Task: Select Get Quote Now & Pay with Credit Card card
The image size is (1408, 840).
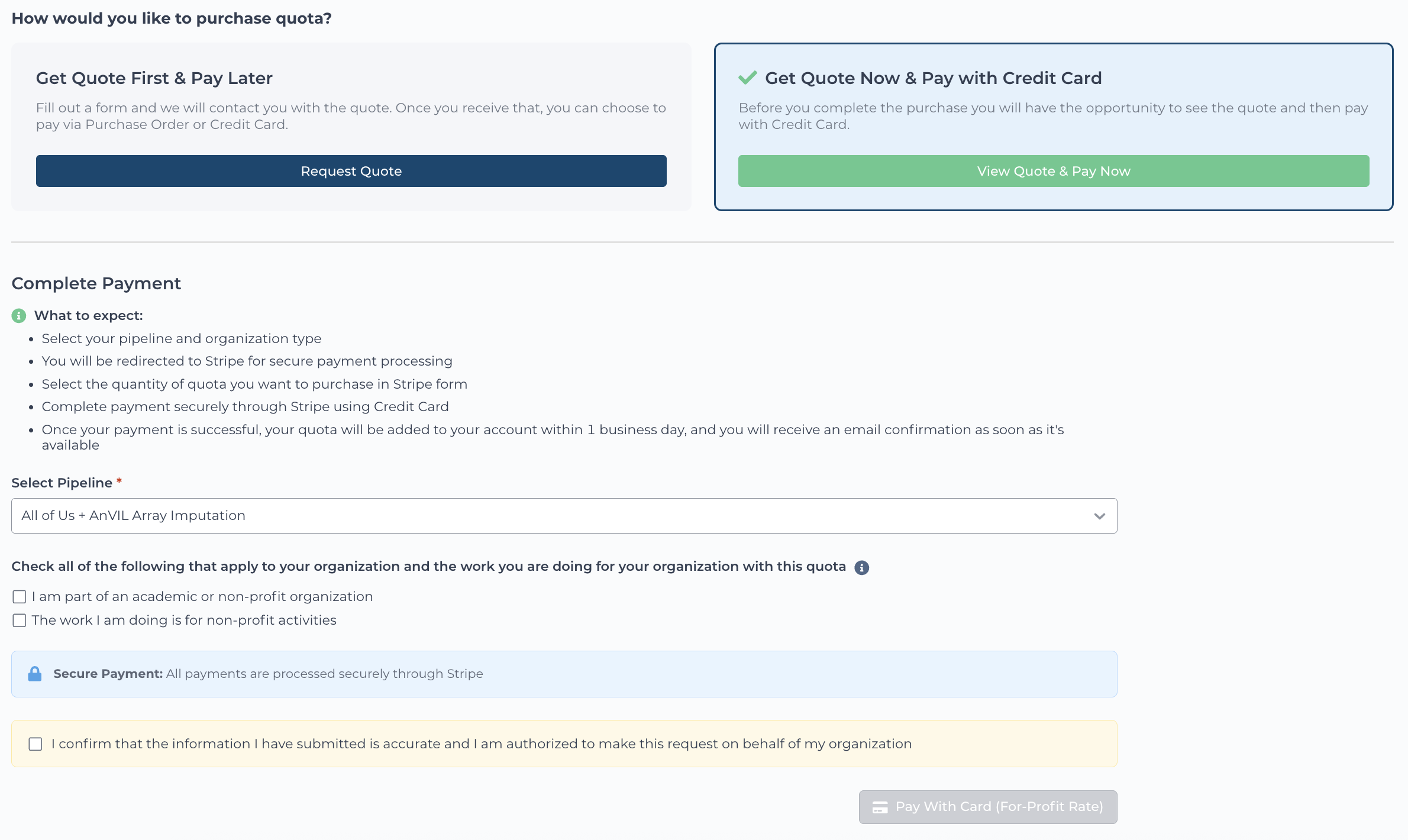Action: [1054, 127]
